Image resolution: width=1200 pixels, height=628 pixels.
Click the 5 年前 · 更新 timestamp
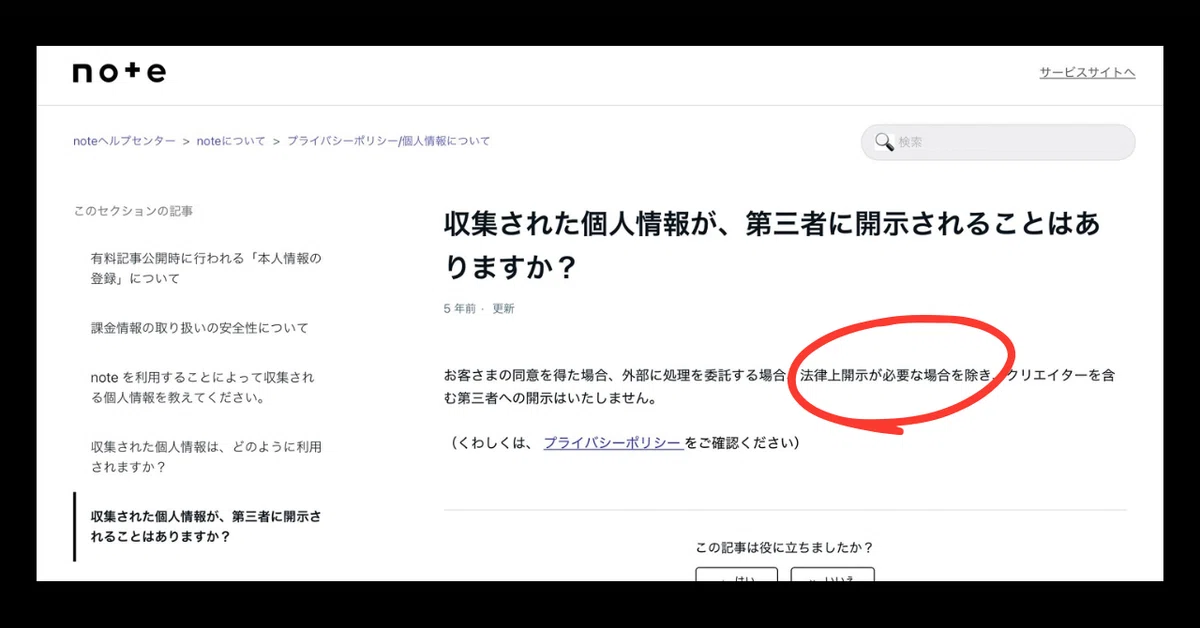479,309
